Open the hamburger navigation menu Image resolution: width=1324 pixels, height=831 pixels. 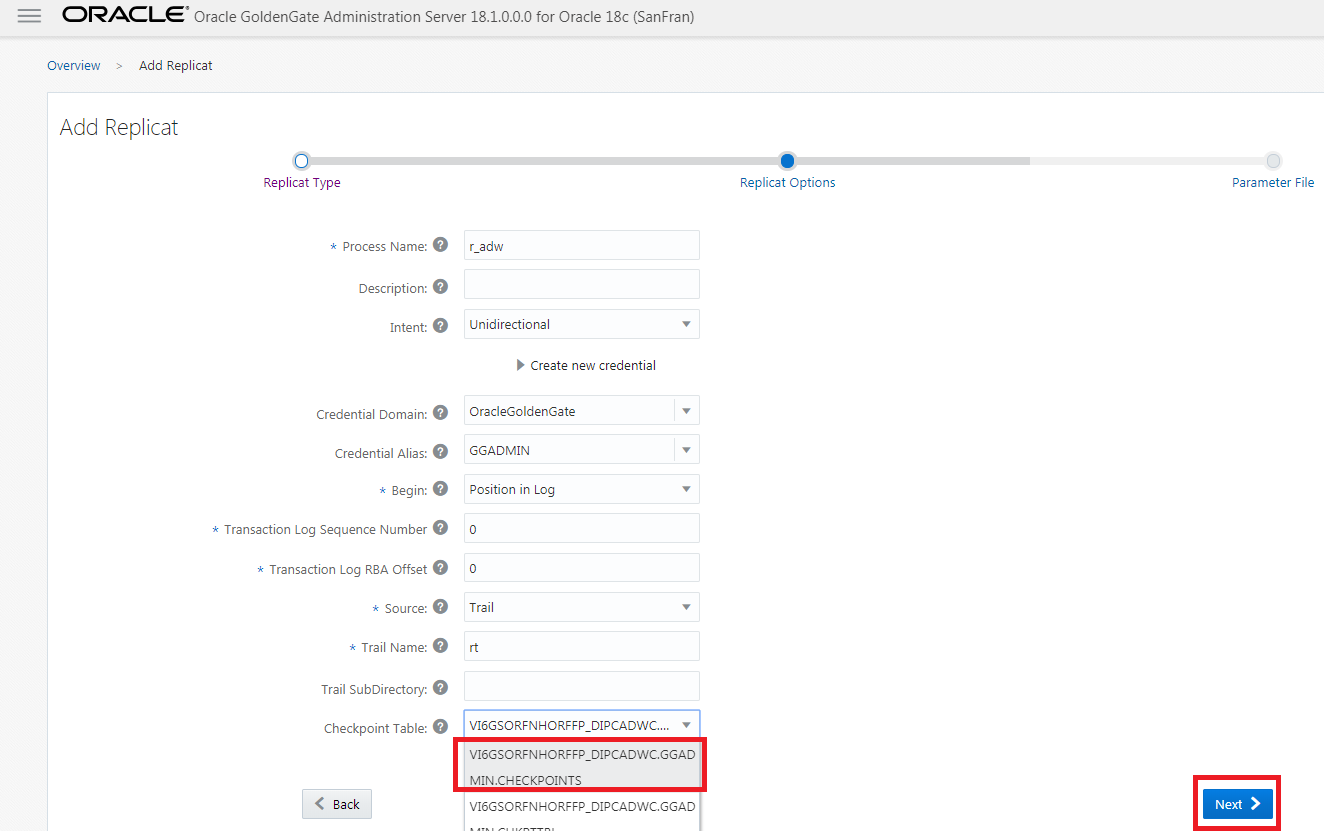[29, 16]
